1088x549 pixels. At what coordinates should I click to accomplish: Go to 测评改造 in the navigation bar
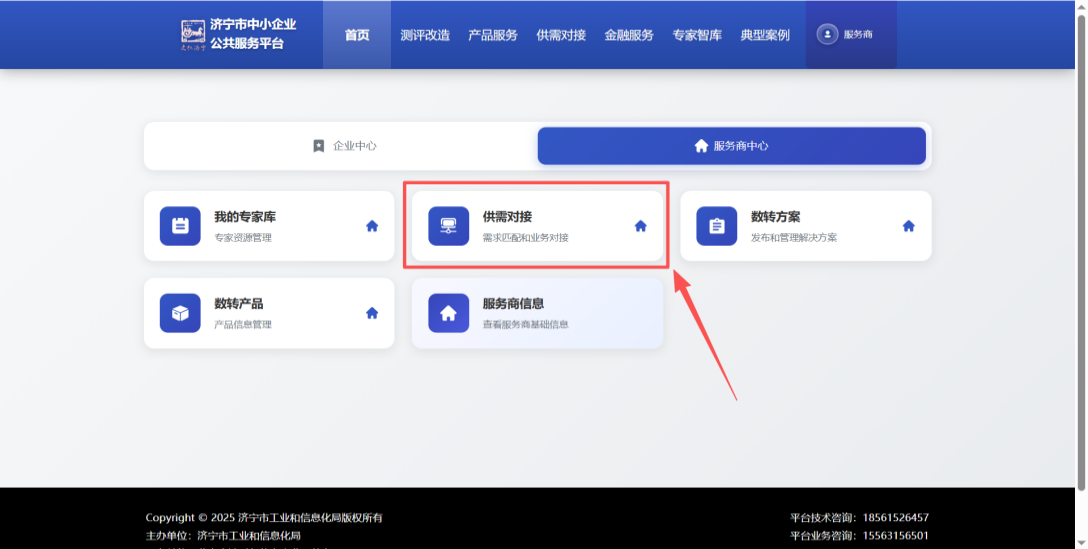[x=425, y=35]
